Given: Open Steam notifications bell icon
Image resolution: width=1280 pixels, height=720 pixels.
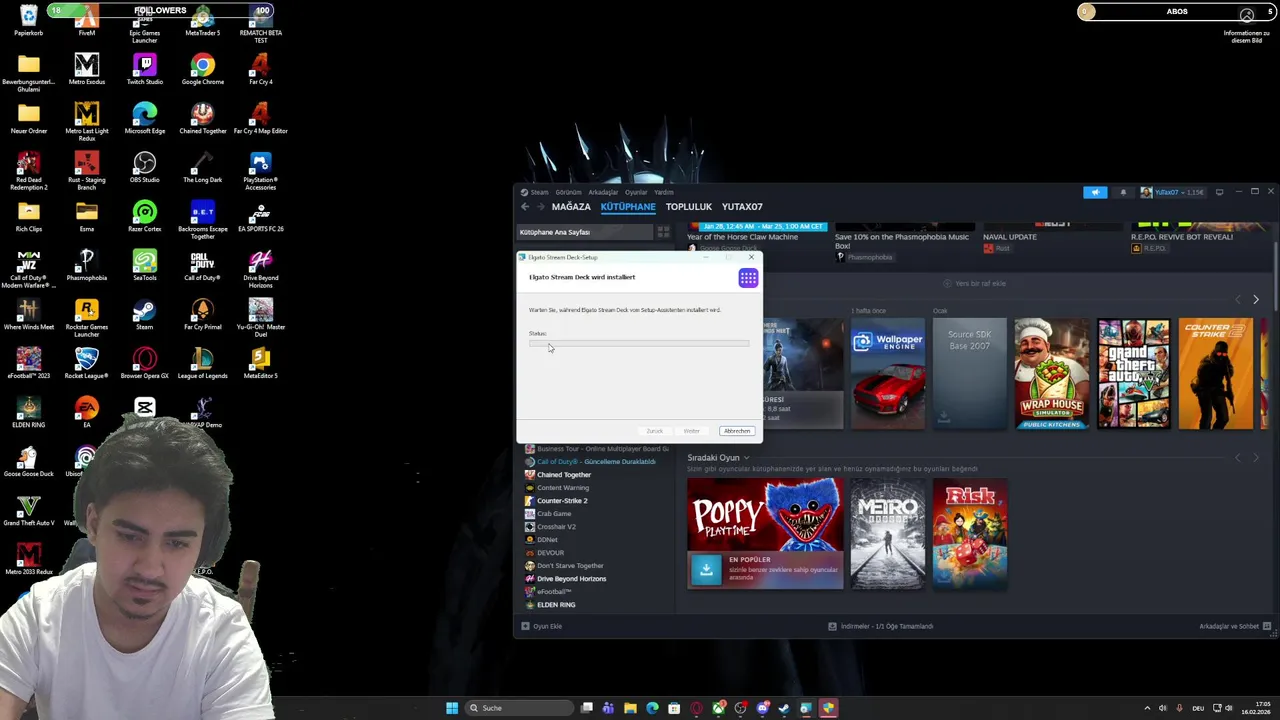Looking at the screenshot, I should pyautogui.click(x=1123, y=192).
